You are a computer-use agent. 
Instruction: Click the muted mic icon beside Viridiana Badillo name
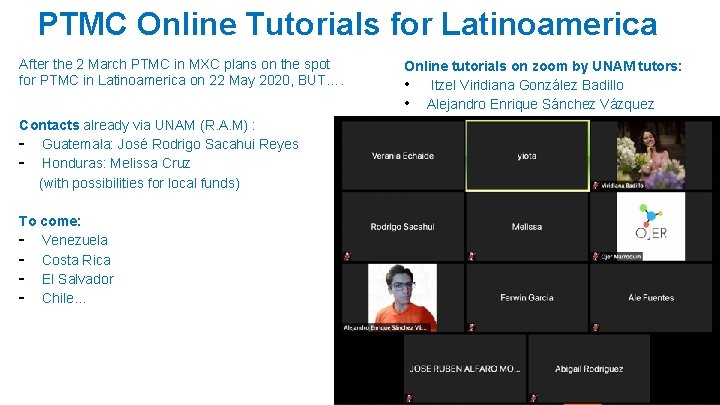pos(596,186)
